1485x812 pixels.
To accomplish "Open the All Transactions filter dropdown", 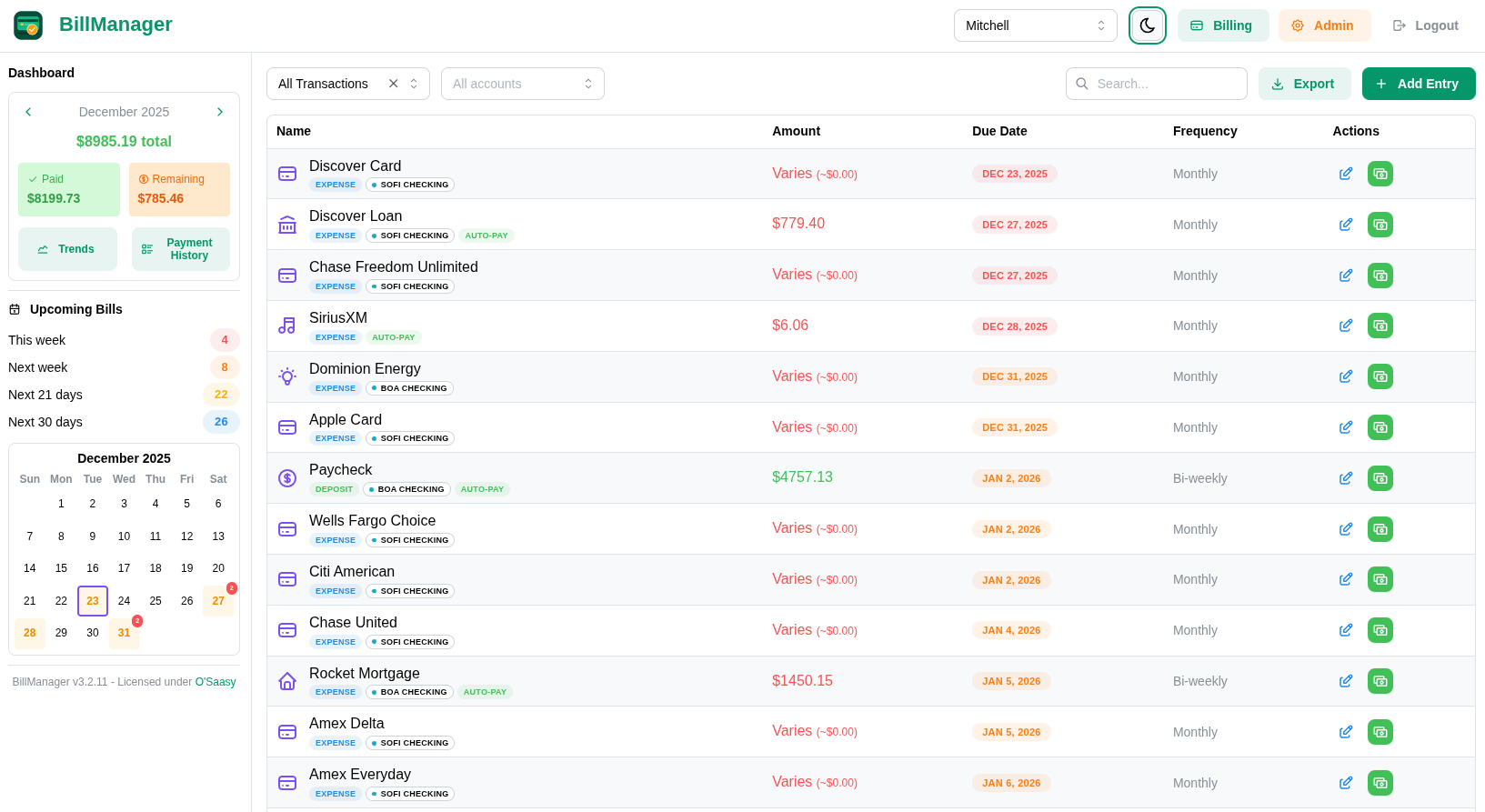I will pos(348,84).
